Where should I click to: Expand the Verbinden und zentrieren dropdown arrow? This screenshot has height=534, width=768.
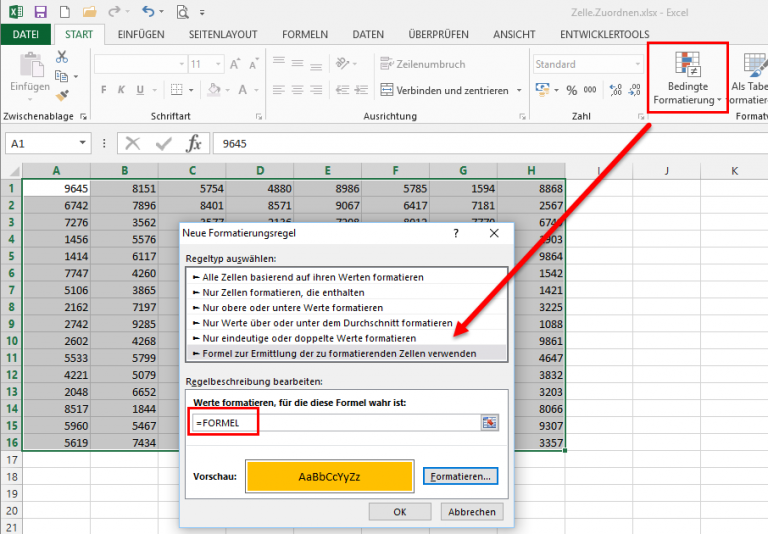519,90
